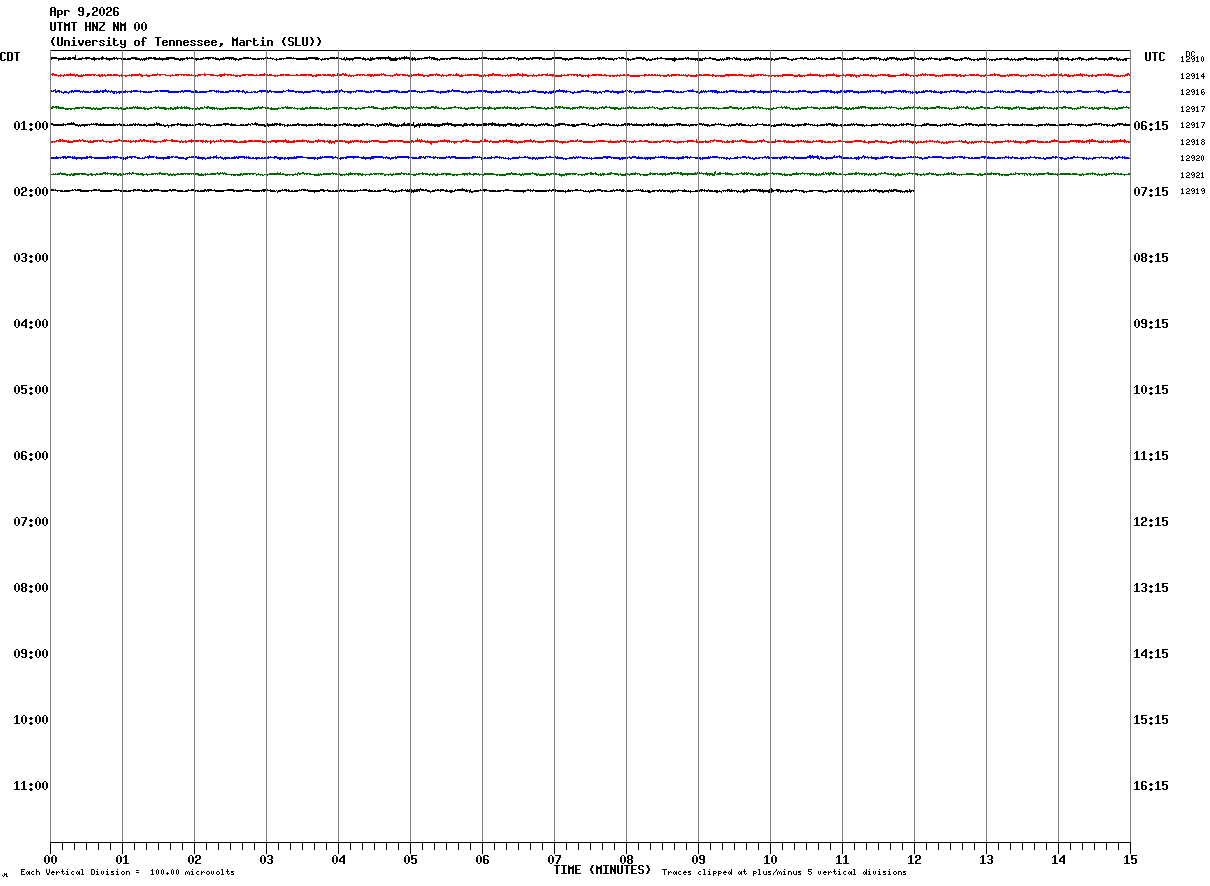Click the "03:00" CDT time label
The image size is (1210, 886).
click(x=31, y=258)
